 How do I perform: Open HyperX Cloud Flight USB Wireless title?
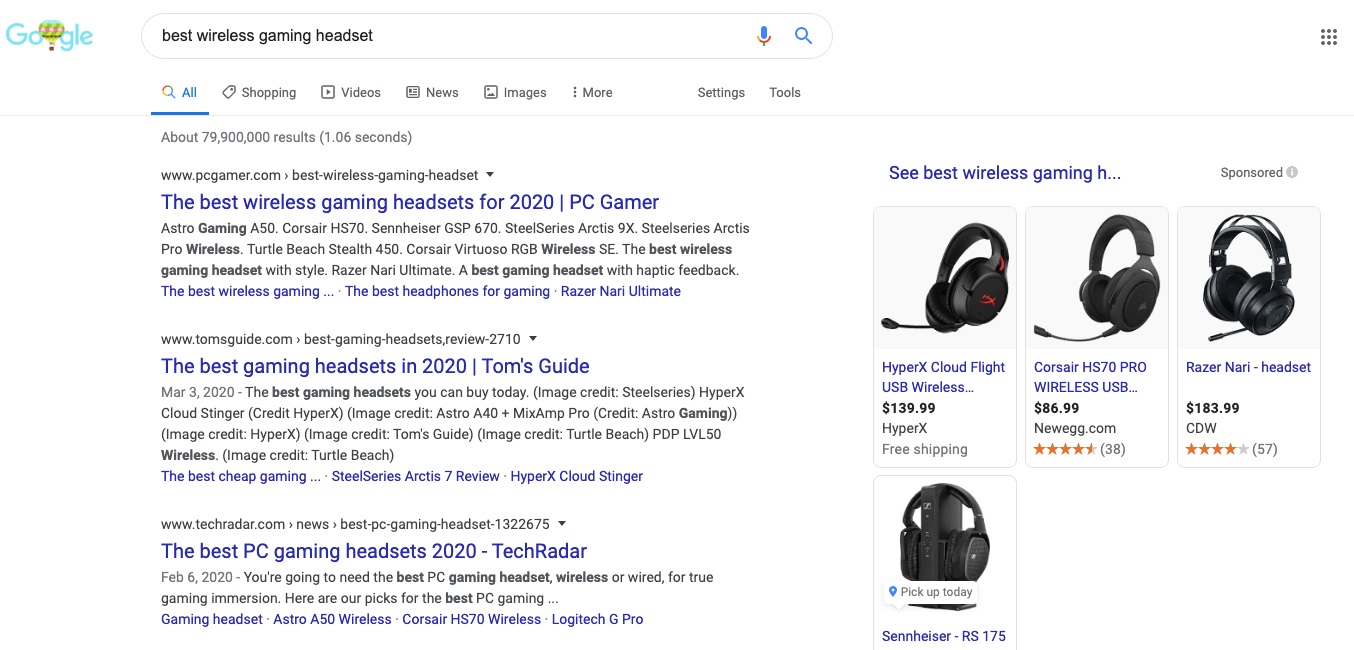(x=944, y=377)
